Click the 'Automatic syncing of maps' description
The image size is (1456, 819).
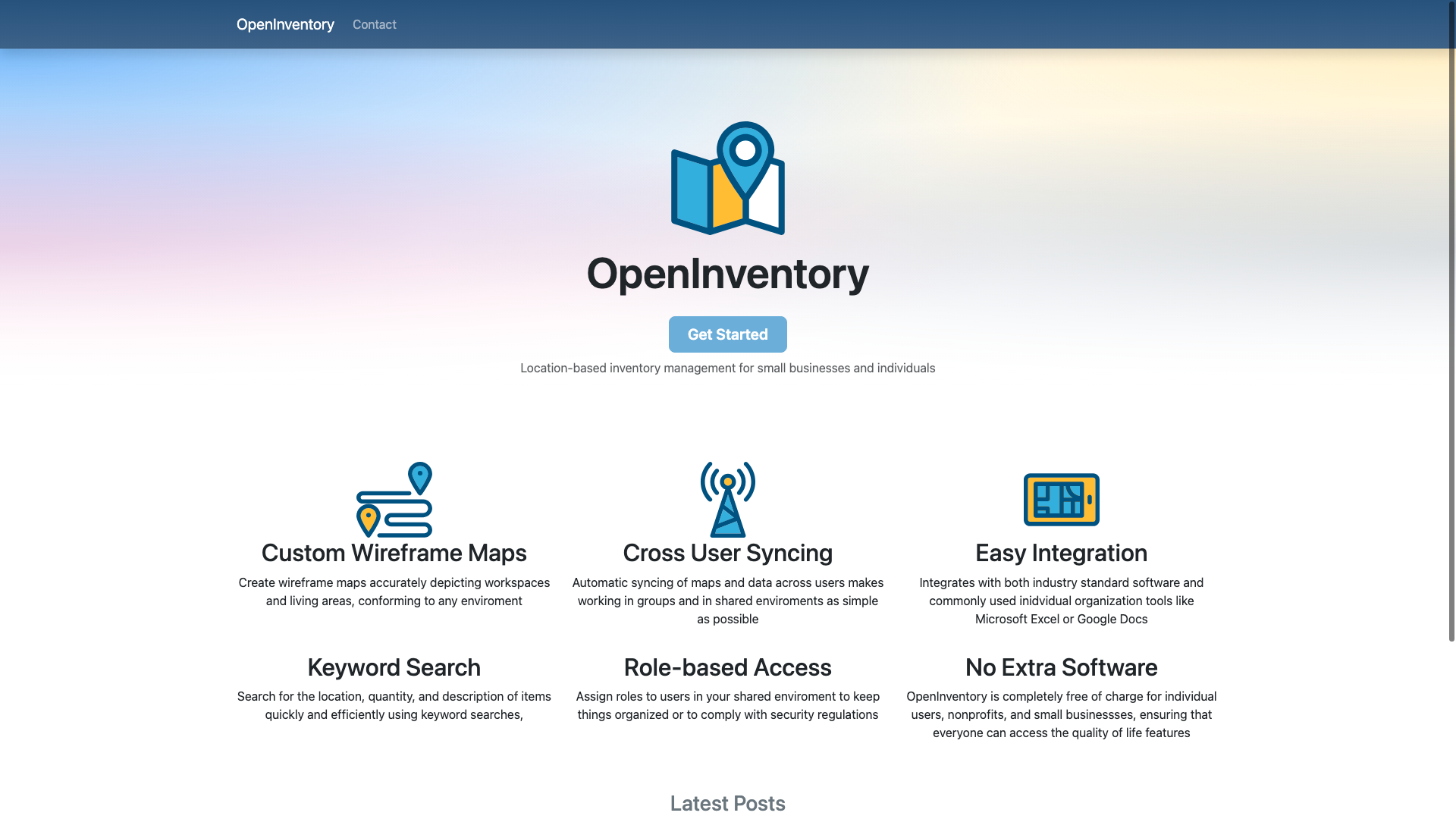pyautogui.click(x=728, y=601)
